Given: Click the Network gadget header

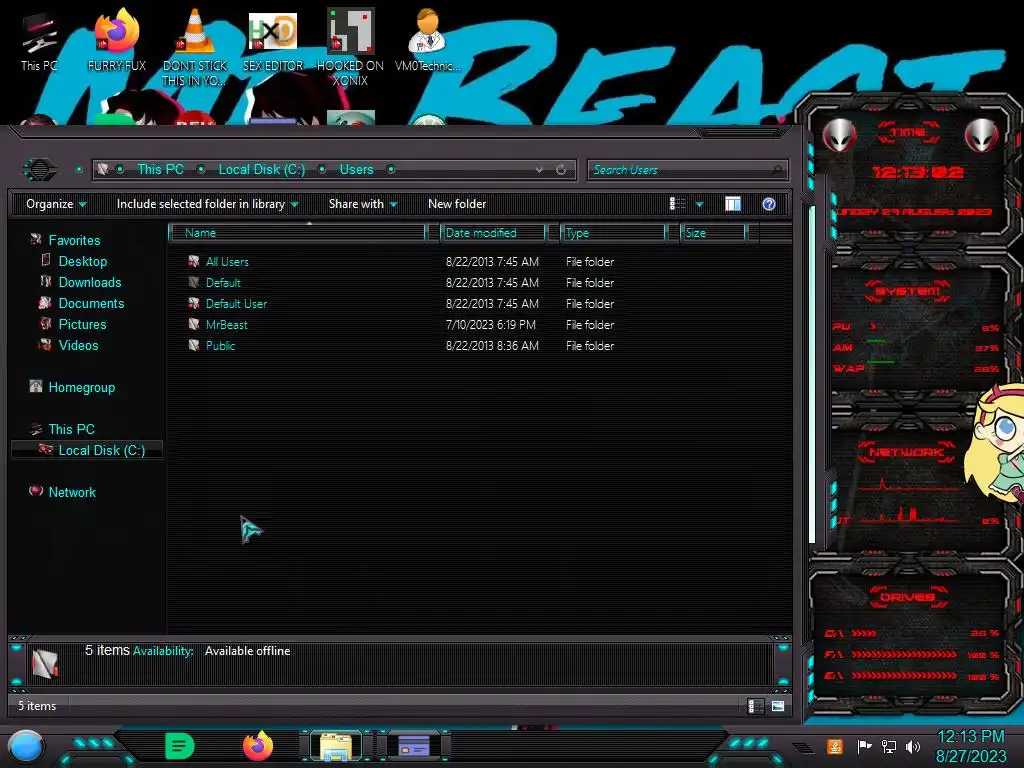Looking at the screenshot, I should (906, 452).
